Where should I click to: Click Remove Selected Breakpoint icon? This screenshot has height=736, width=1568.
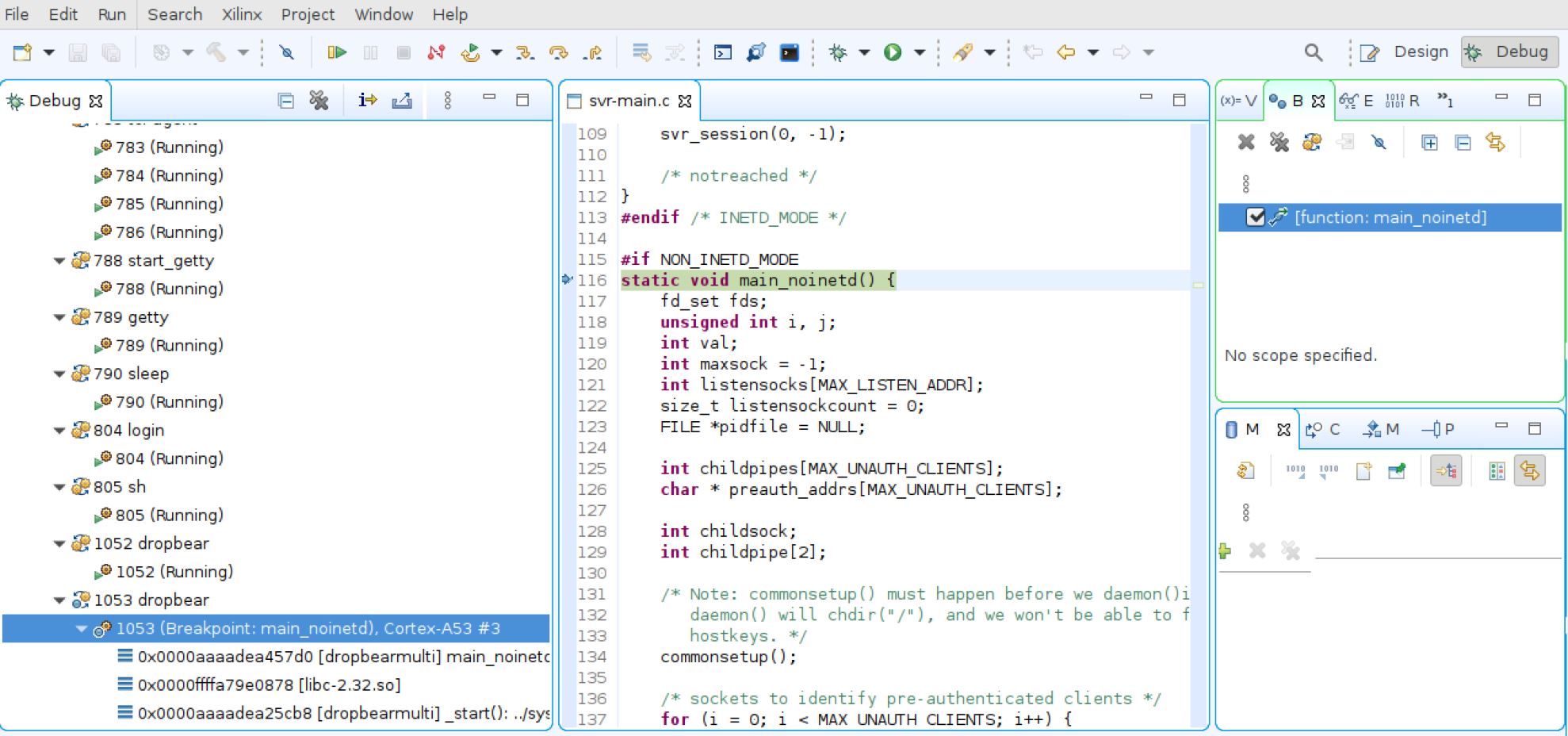tap(1246, 142)
